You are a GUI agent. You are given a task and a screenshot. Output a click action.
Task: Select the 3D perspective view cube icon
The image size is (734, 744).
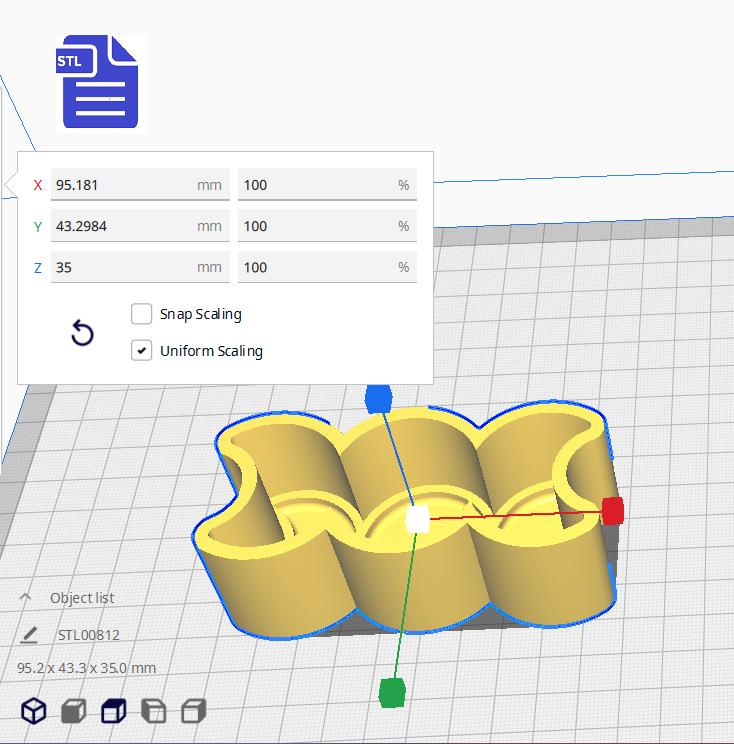[x=34, y=711]
